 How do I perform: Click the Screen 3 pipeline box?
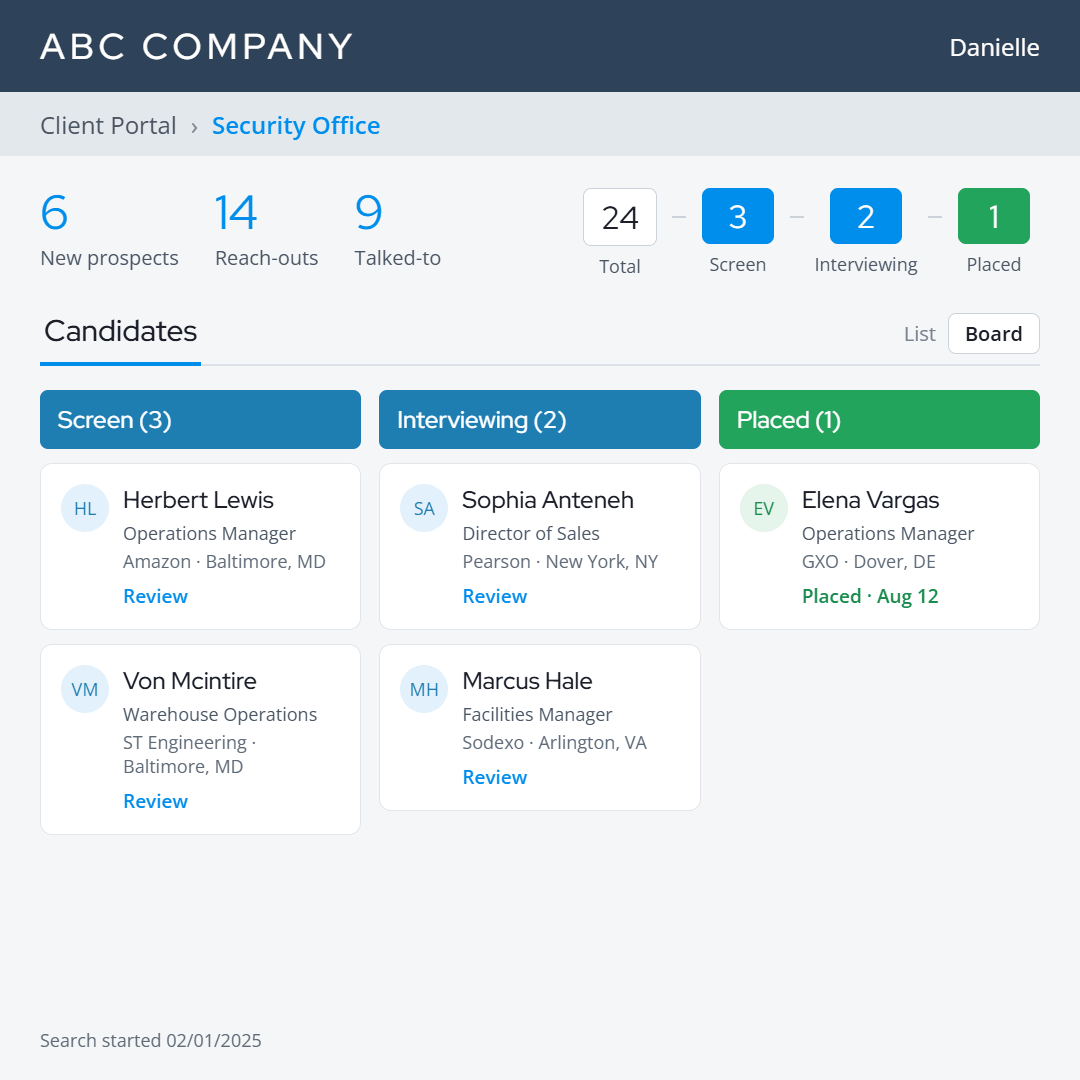(x=738, y=216)
